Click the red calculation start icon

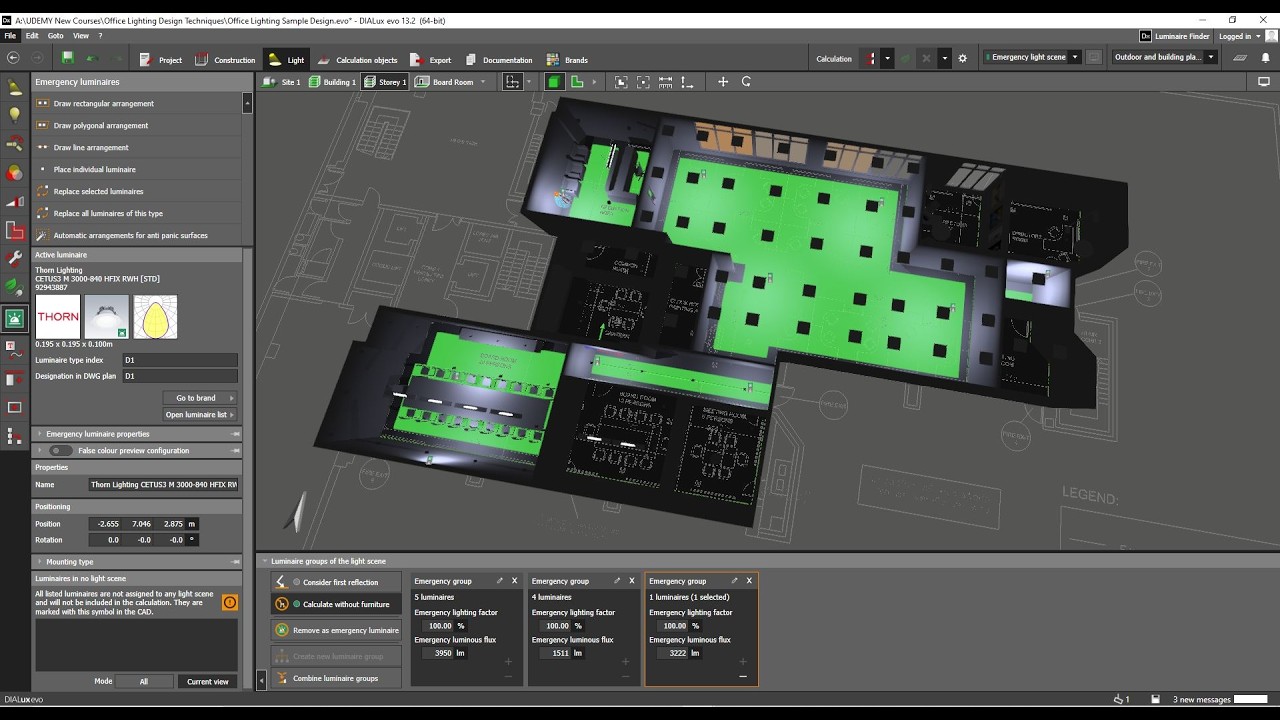(871, 58)
